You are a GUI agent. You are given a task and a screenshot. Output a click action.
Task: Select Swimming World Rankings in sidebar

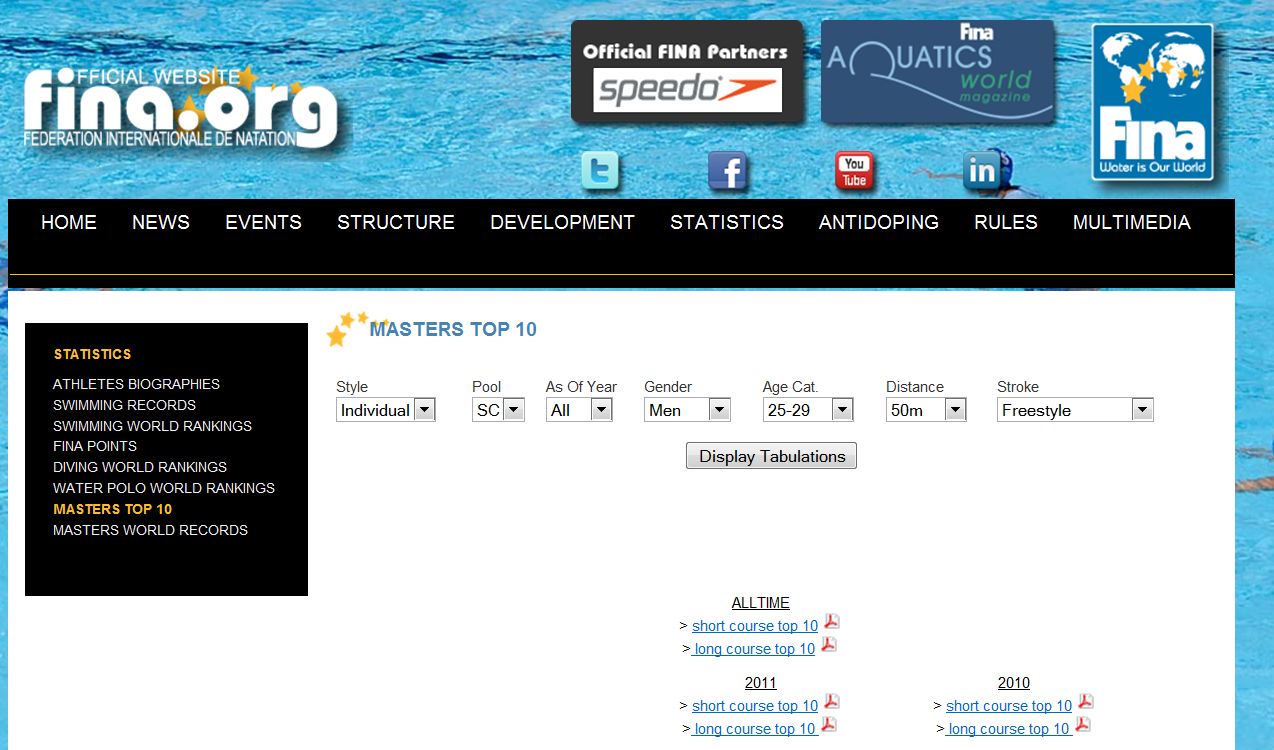152,426
